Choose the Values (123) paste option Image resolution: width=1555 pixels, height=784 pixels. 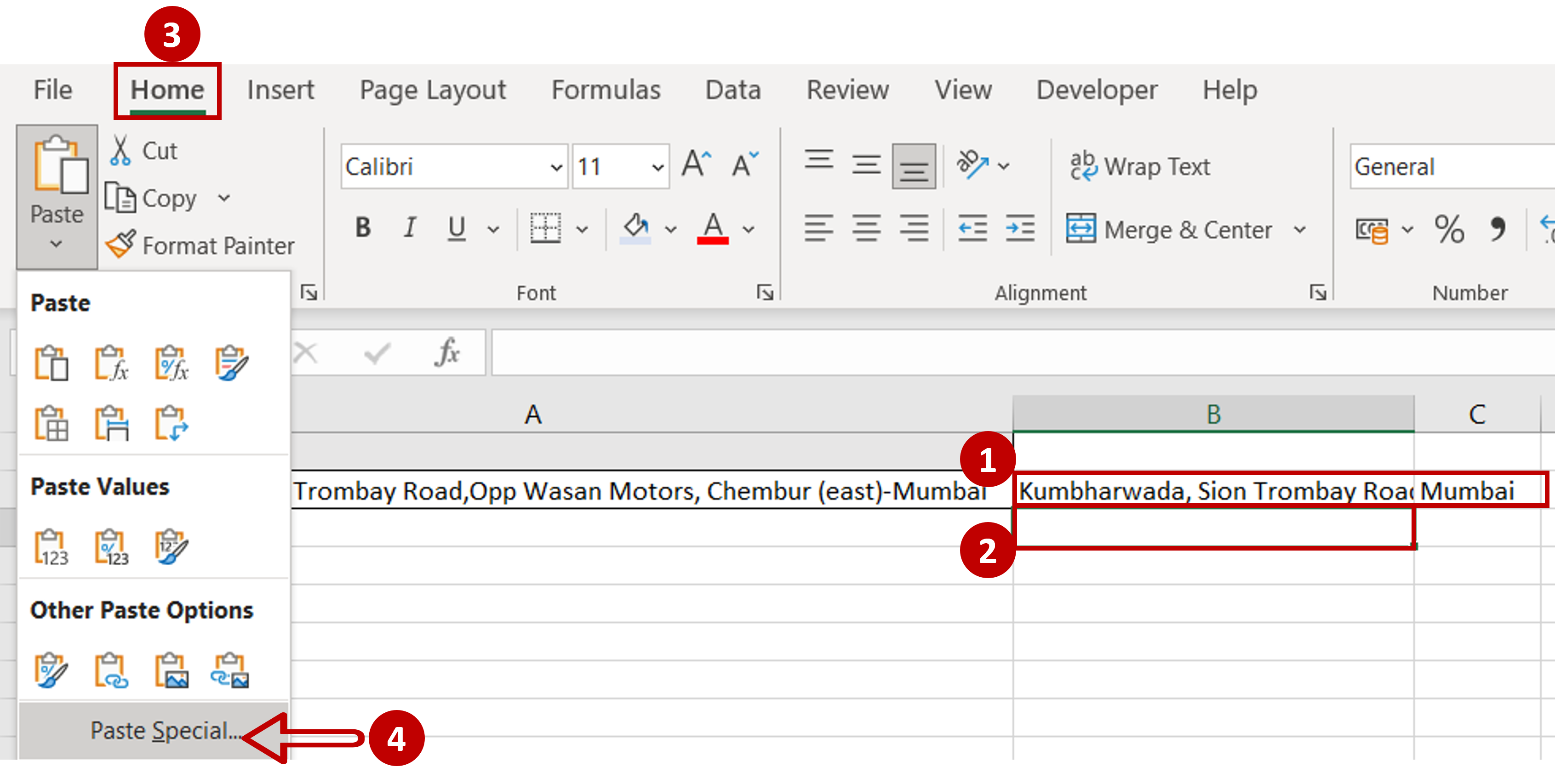point(51,546)
